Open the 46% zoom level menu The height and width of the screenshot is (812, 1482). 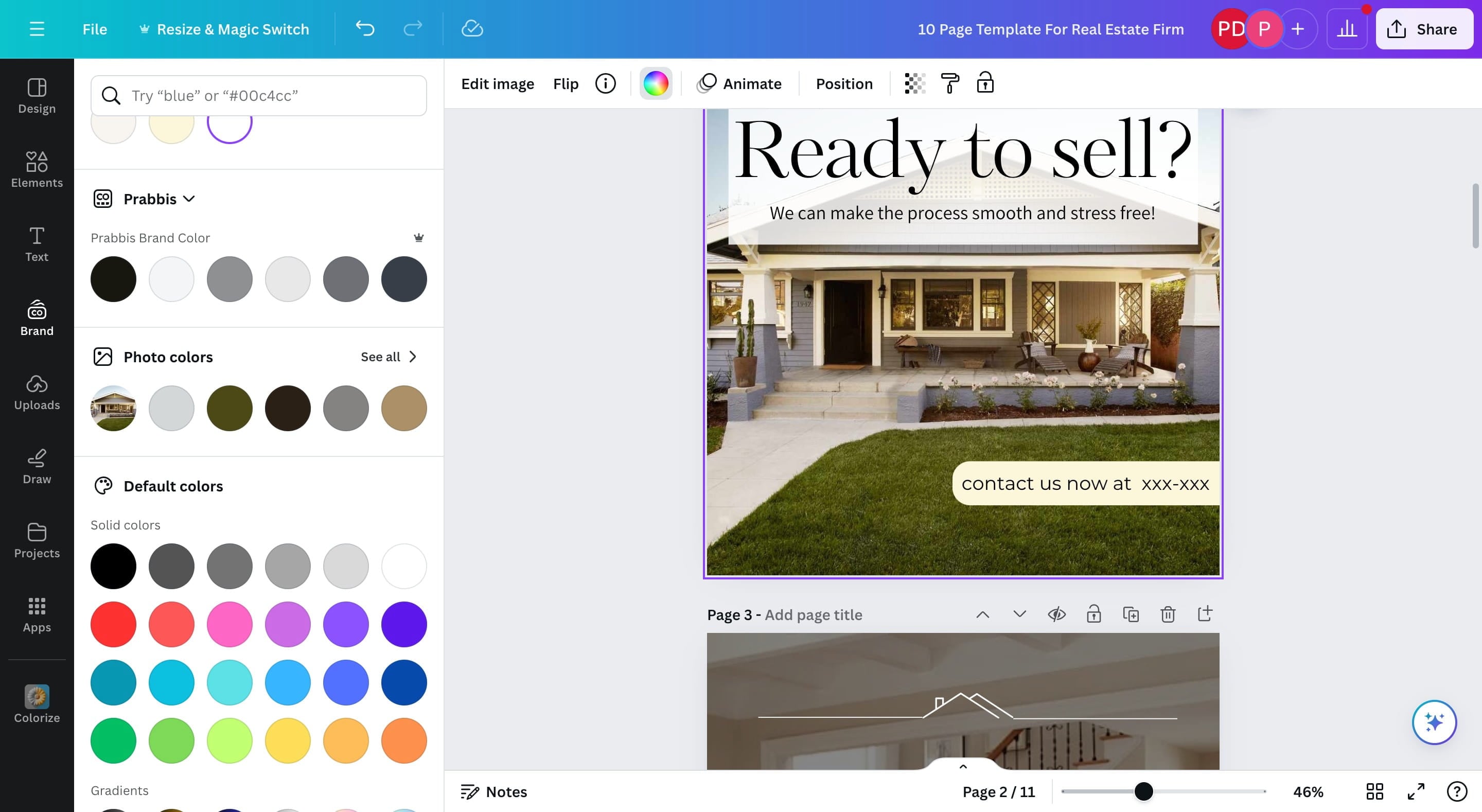pos(1308,791)
